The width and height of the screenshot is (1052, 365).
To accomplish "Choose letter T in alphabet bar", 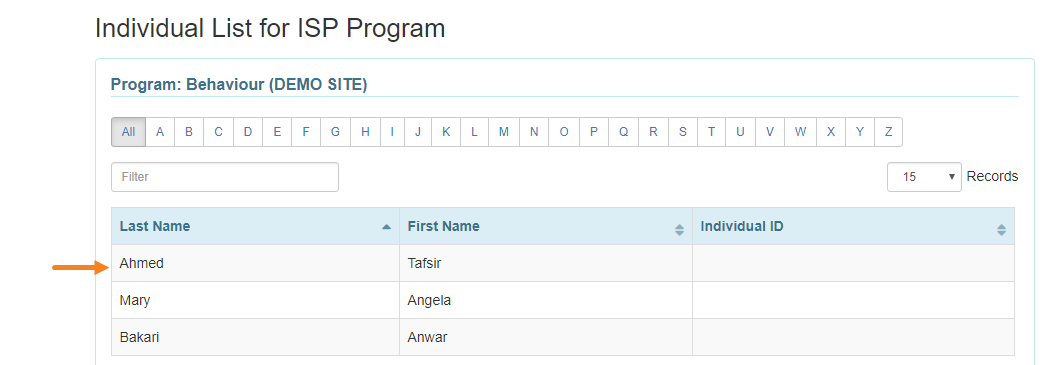I will pos(711,132).
